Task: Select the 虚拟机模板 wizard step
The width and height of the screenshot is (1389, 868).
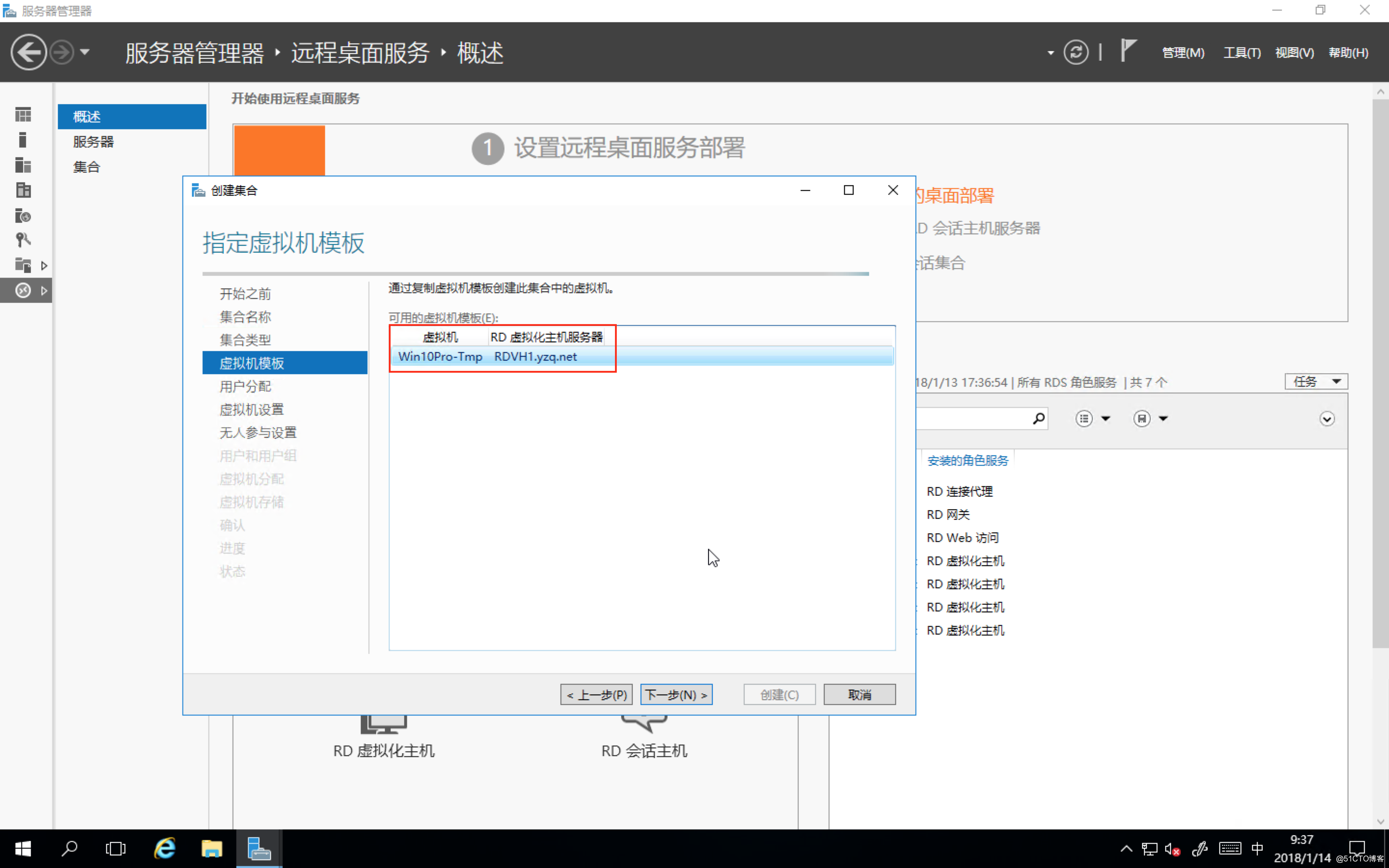Action: [x=285, y=363]
